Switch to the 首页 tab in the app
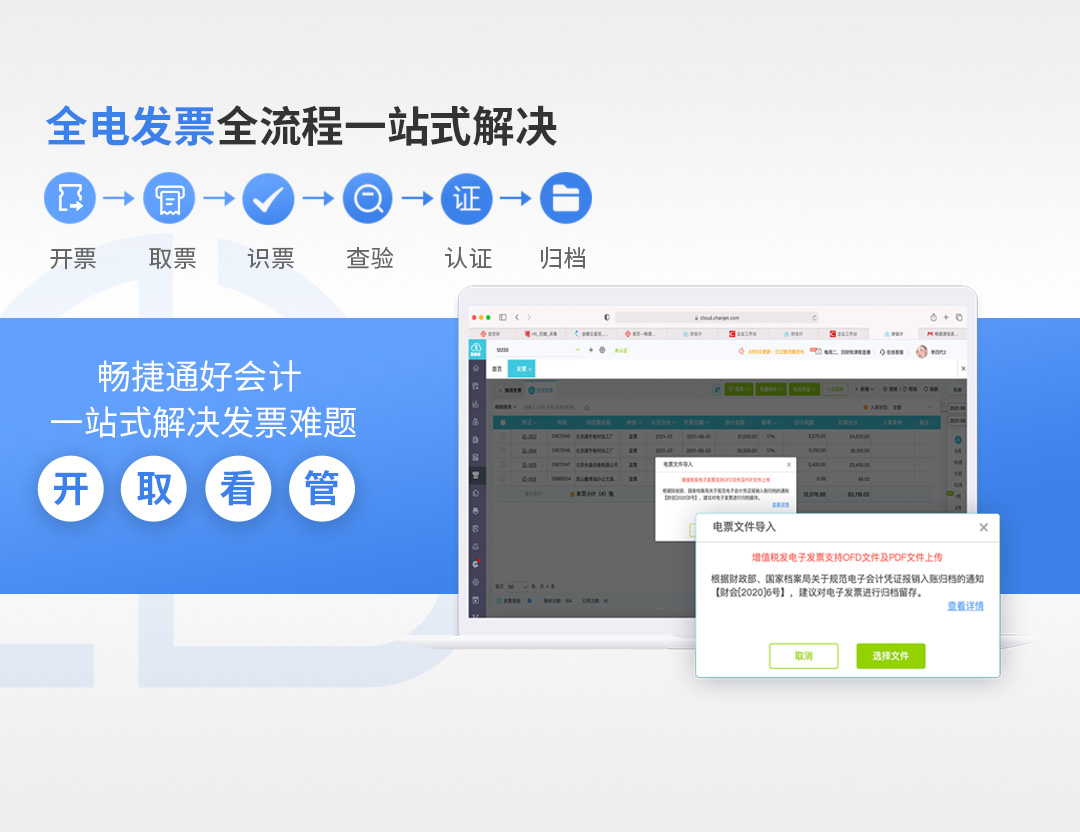This screenshot has width=1080, height=832. coord(497,369)
